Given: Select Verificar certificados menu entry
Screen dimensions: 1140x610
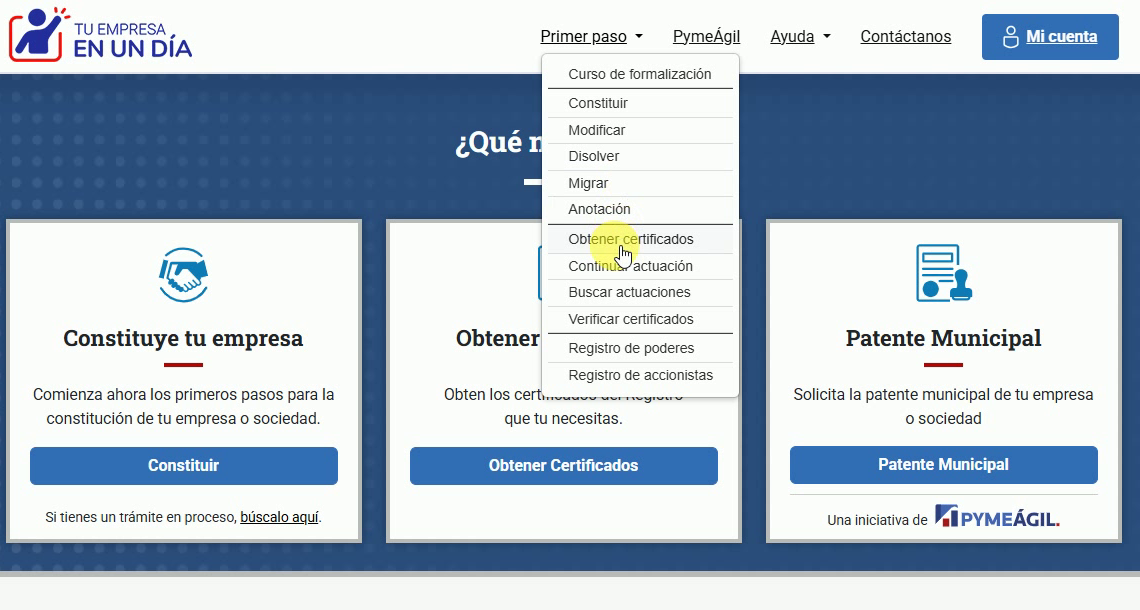Looking at the screenshot, I should 640,319.
